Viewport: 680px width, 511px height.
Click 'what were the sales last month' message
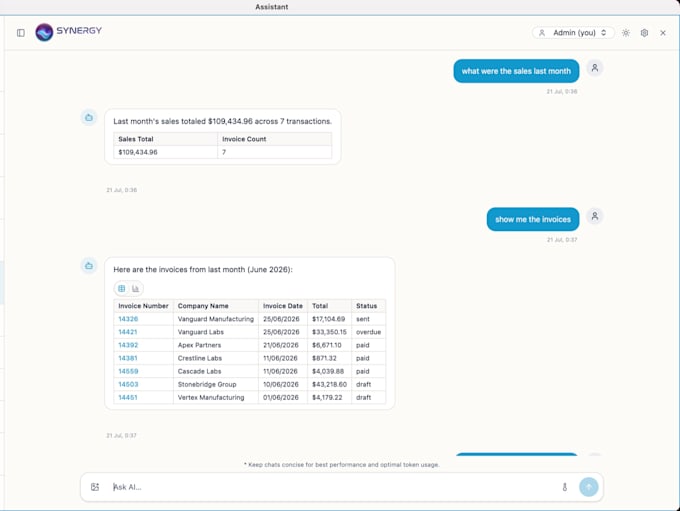pyautogui.click(x=516, y=71)
